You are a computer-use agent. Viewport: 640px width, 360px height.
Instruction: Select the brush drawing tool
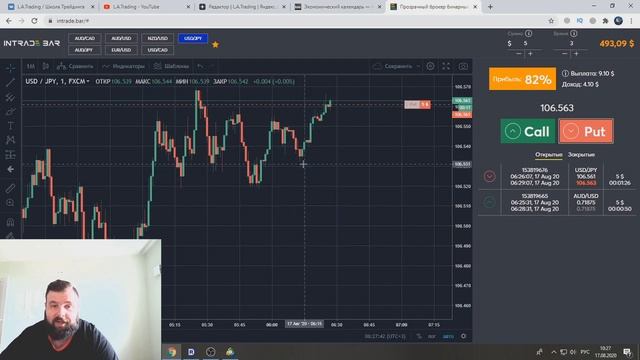(x=10, y=111)
